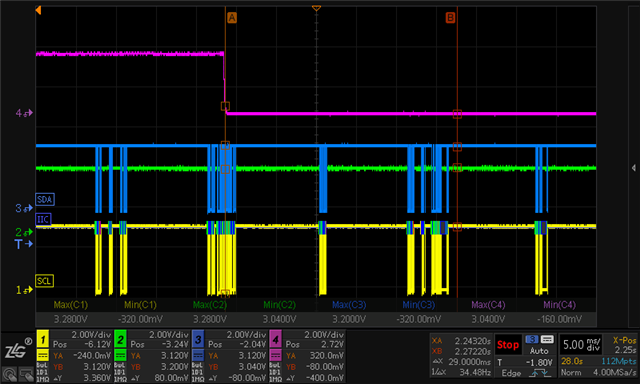Click channel 4 ground level marker

[x=24, y=113]
